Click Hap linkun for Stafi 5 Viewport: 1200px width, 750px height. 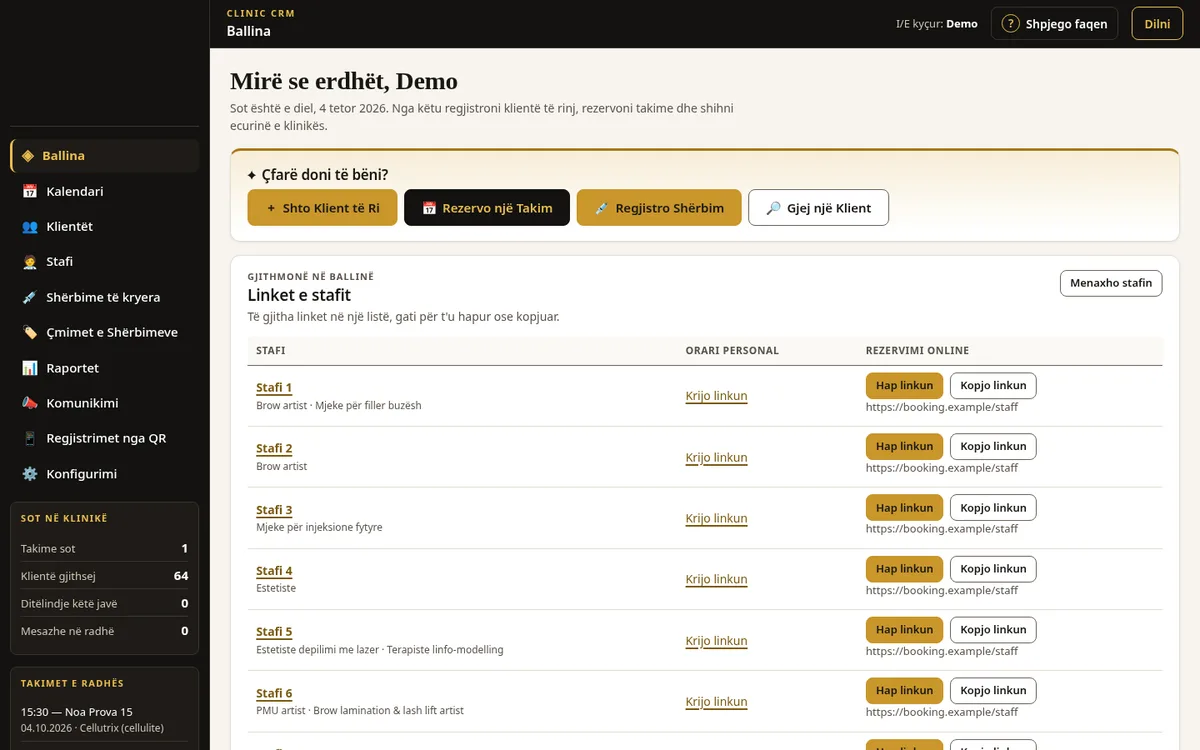904,630
